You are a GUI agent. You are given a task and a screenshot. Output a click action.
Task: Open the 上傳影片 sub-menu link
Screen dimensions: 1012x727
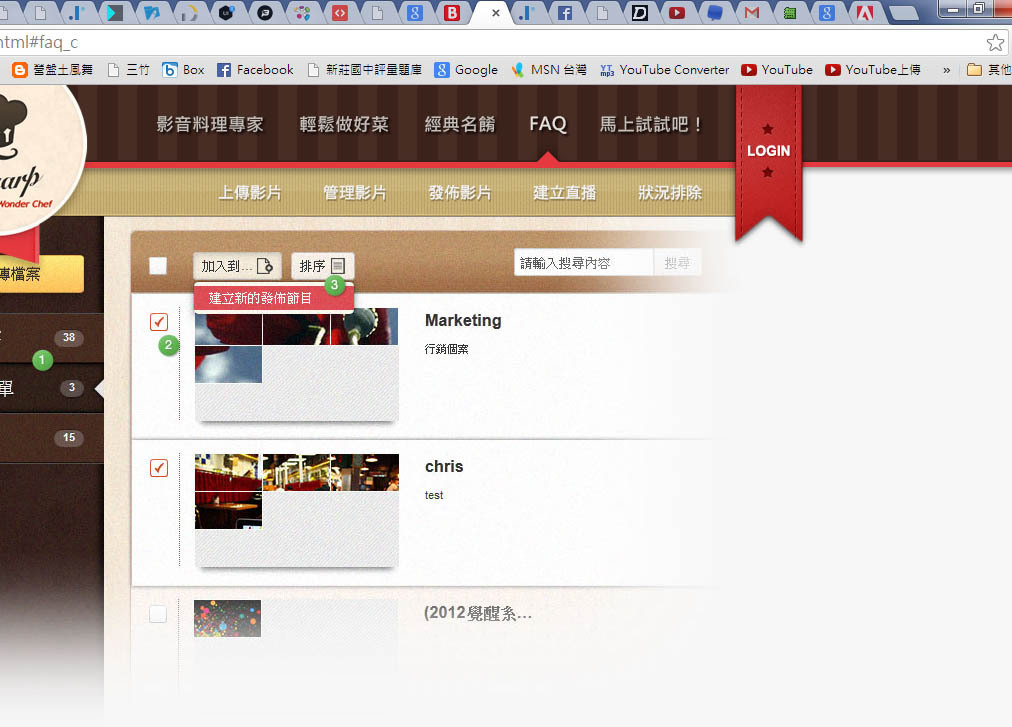point(250,192)
